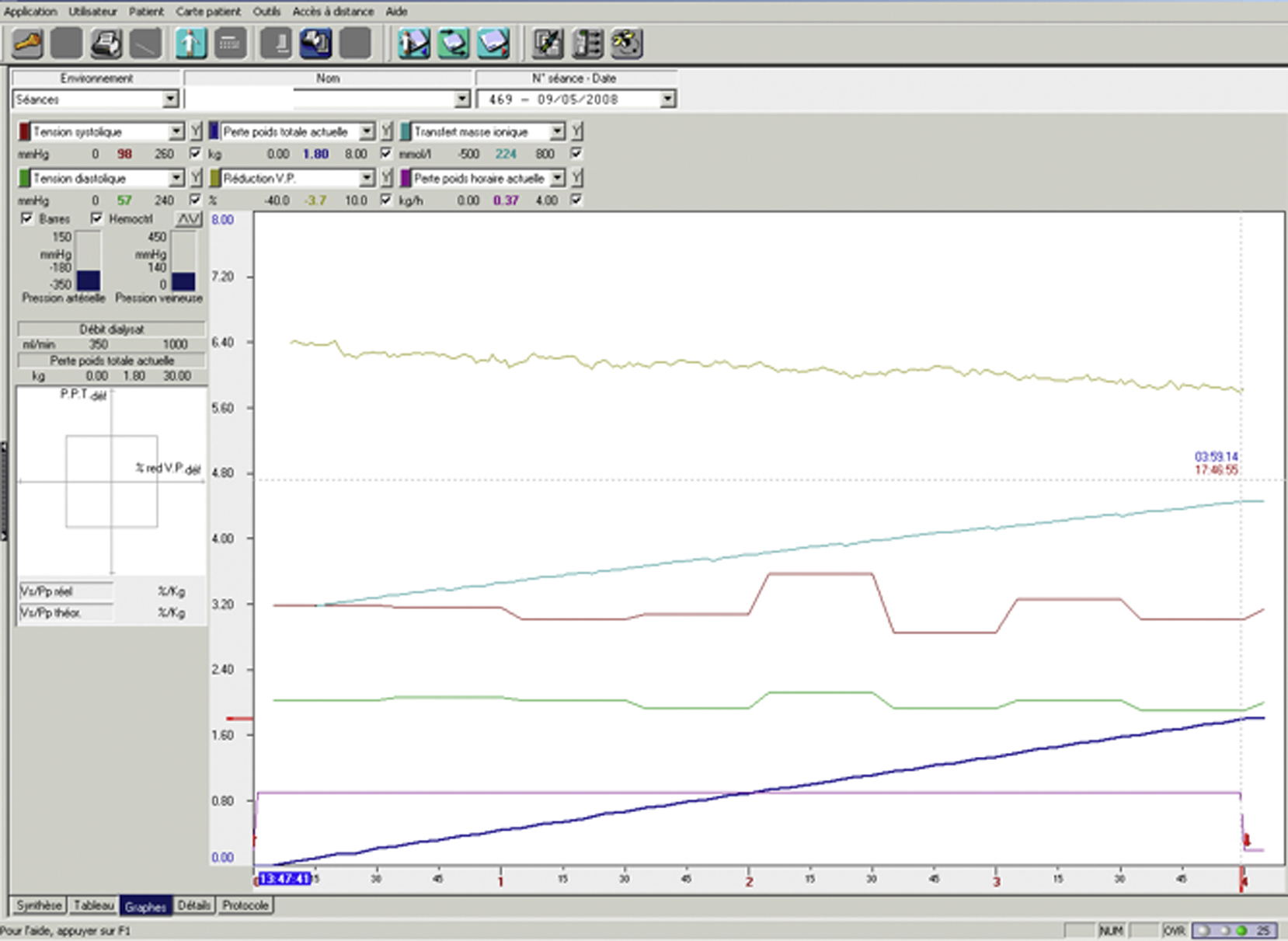This screenshot has width=1288, height=941.
Task: Click Y-axis button next to Perte poids horaire actuelle
Action: (576, 178)
